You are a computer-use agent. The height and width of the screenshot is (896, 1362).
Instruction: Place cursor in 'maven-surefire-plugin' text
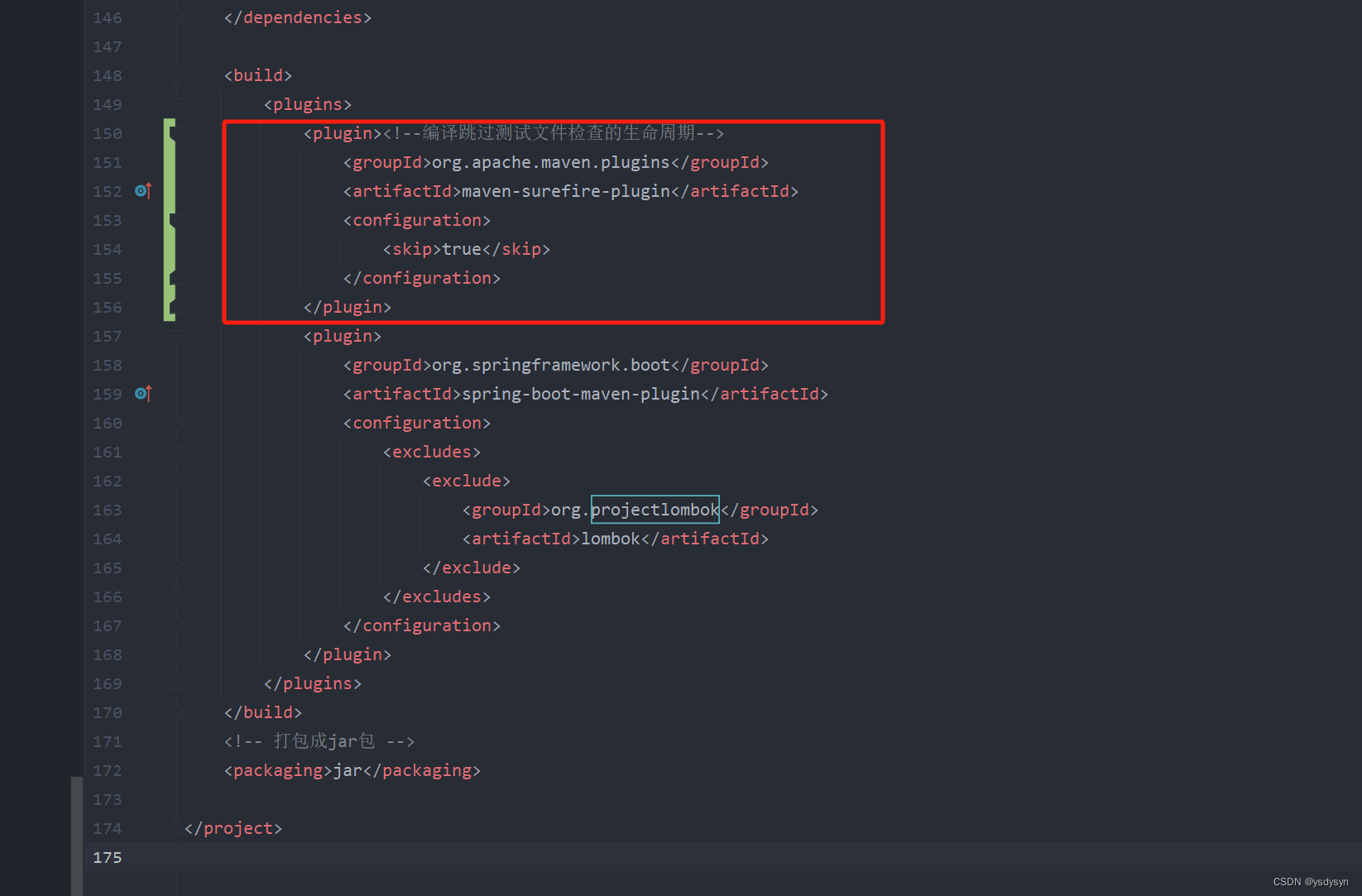566,191
